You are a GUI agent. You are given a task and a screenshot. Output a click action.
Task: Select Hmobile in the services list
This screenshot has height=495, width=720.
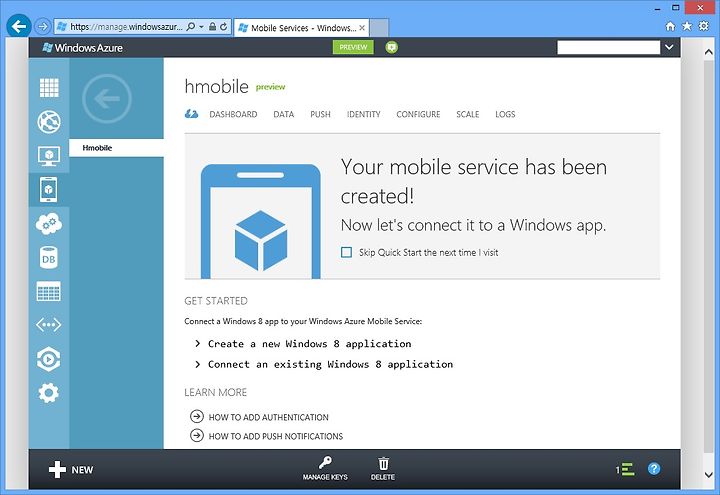[x=117, y=148]
